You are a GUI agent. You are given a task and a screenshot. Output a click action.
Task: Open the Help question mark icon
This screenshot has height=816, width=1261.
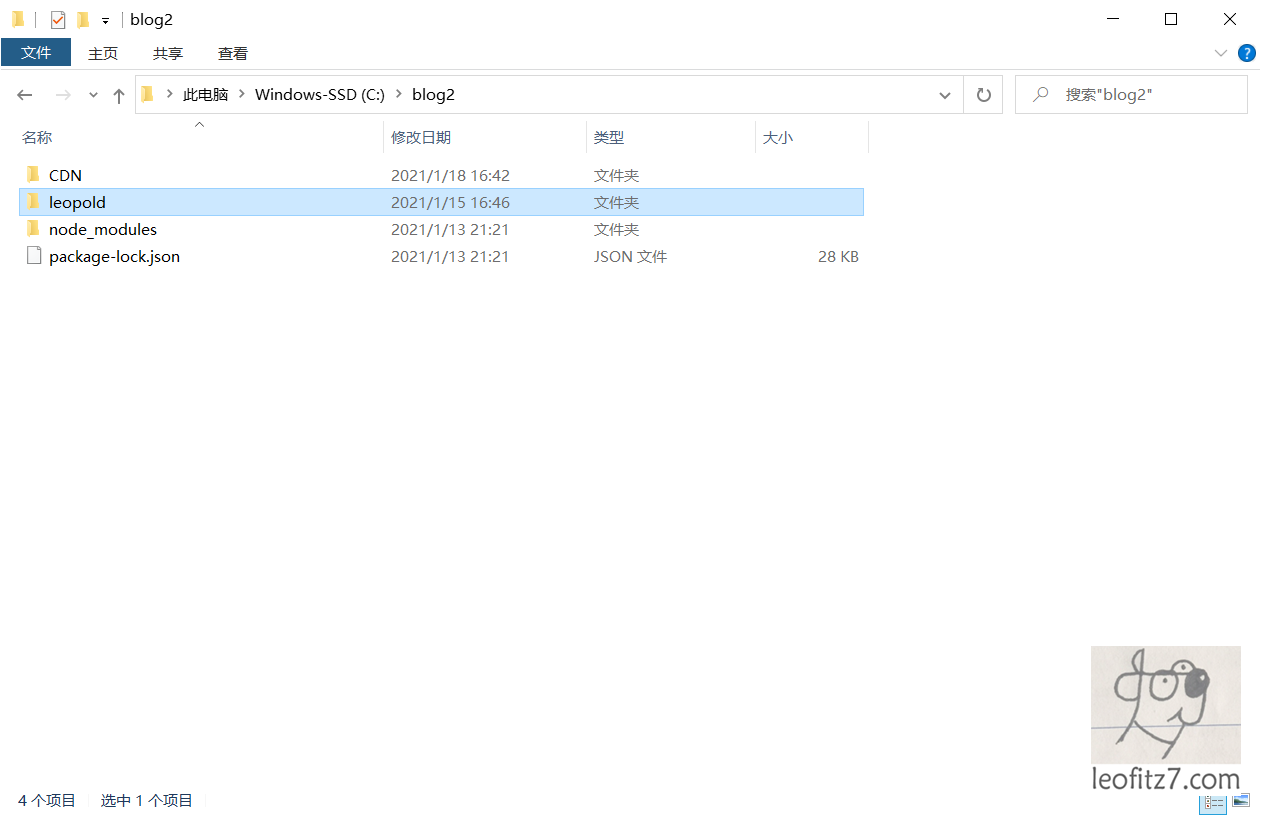point(1246,53)
